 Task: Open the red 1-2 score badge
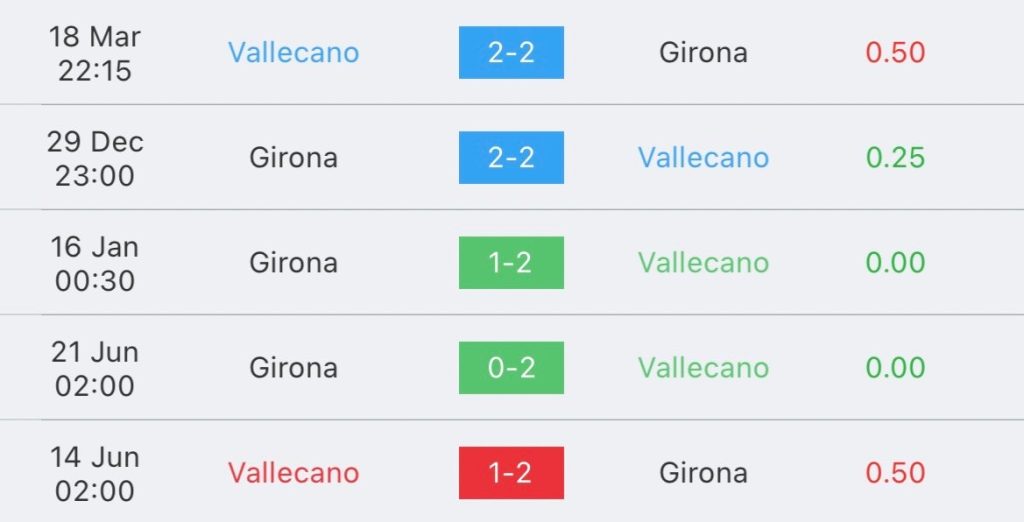pyautogui.click(x=511, y=473)
